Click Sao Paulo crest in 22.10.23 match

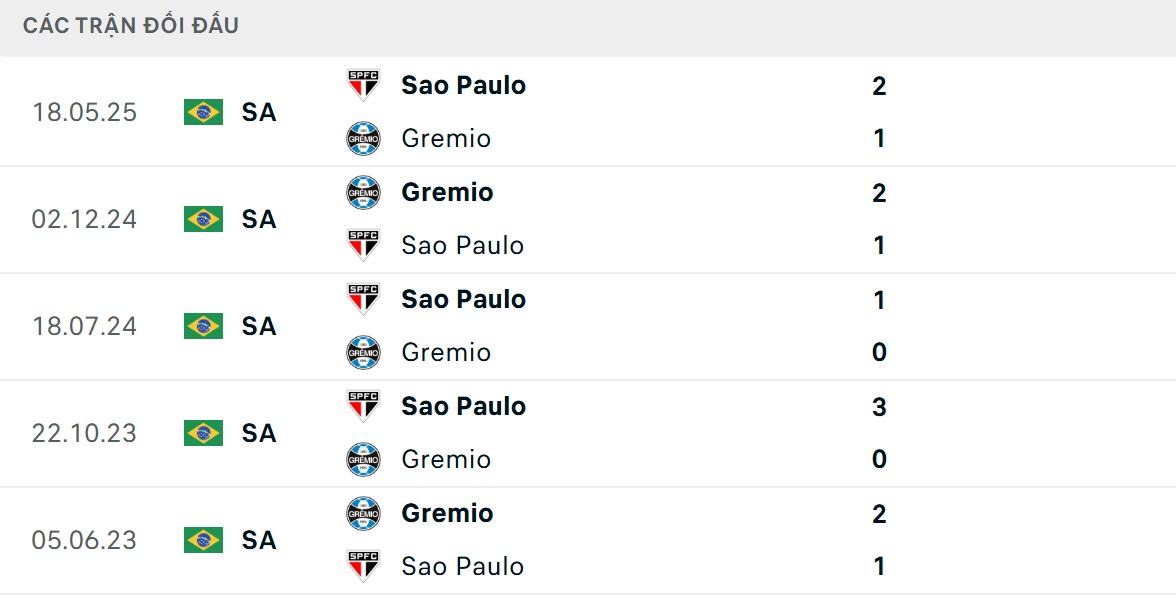click(x=363, y=406)
